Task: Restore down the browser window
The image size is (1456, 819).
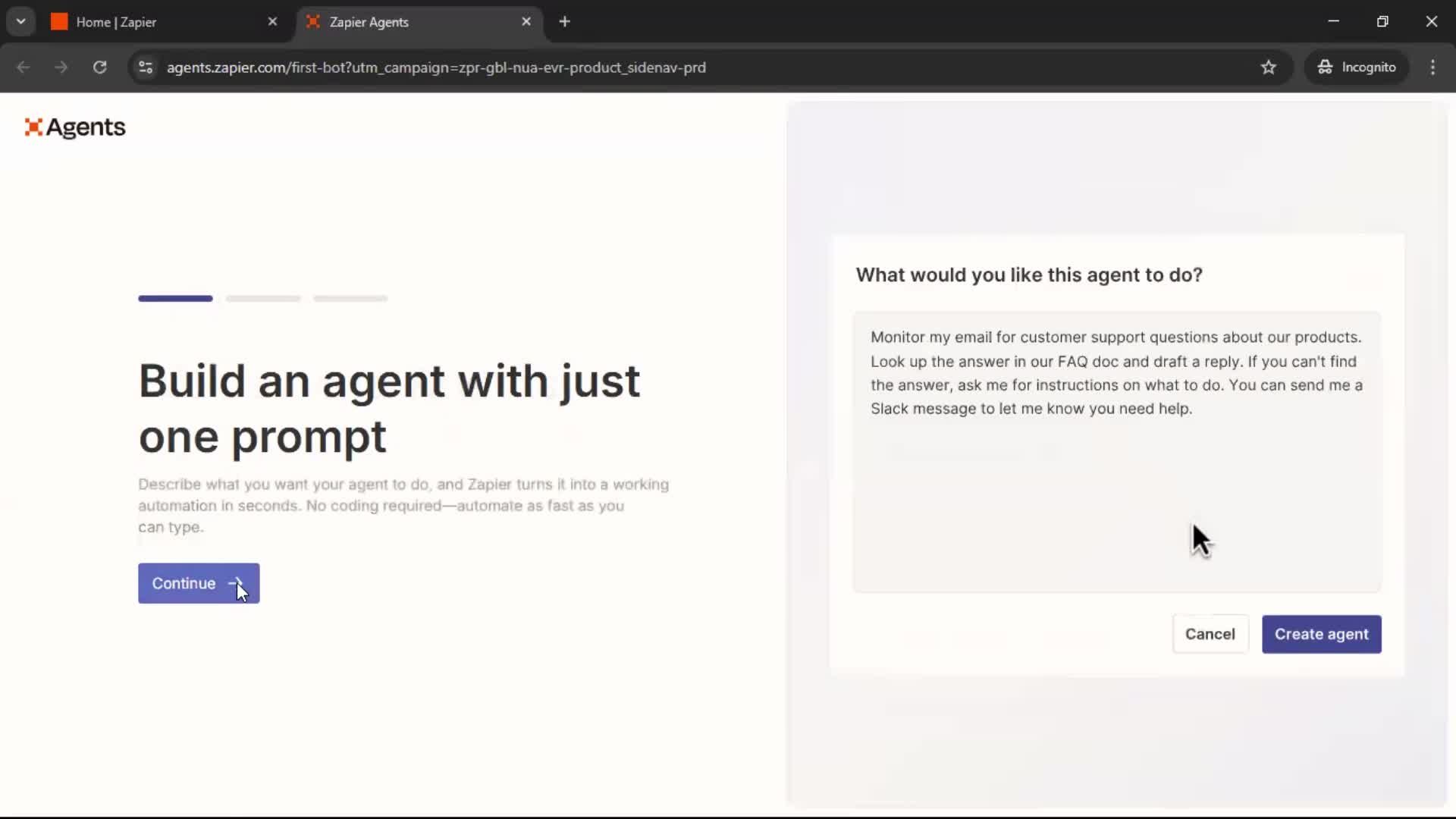Action: (1382, 21)
